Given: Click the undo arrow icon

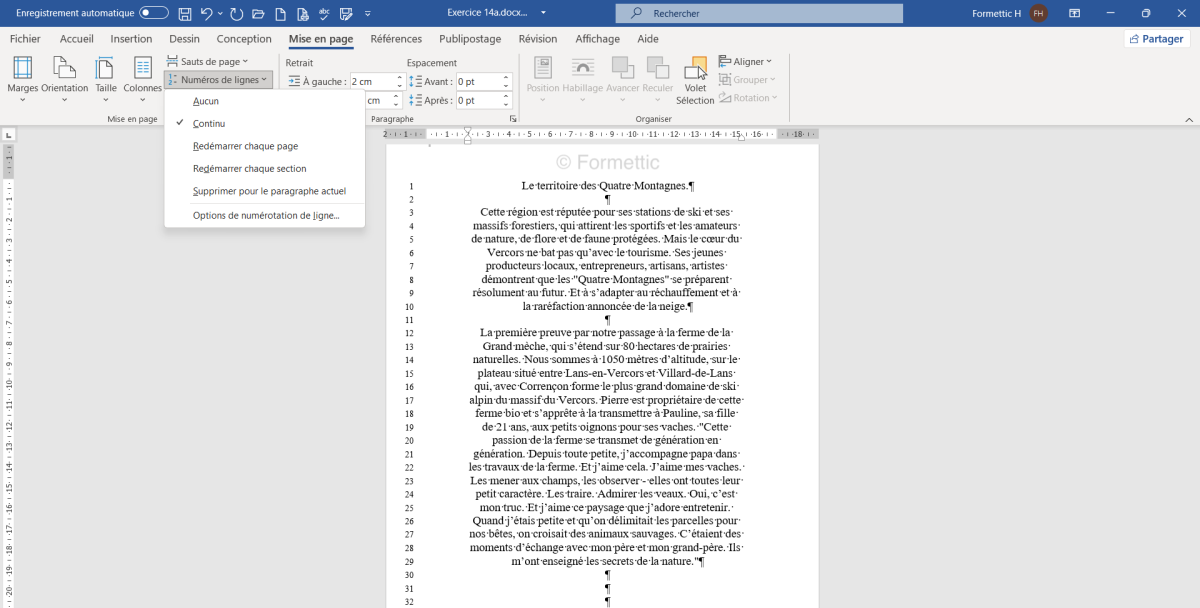Looking at the screenshot, I should [207, 13].
